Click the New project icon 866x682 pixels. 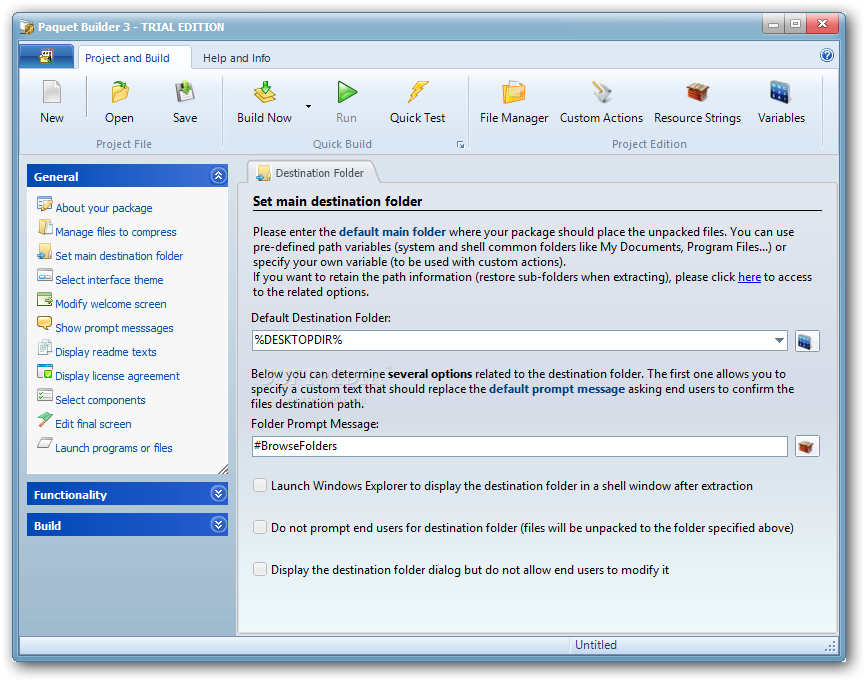(52, 92)
